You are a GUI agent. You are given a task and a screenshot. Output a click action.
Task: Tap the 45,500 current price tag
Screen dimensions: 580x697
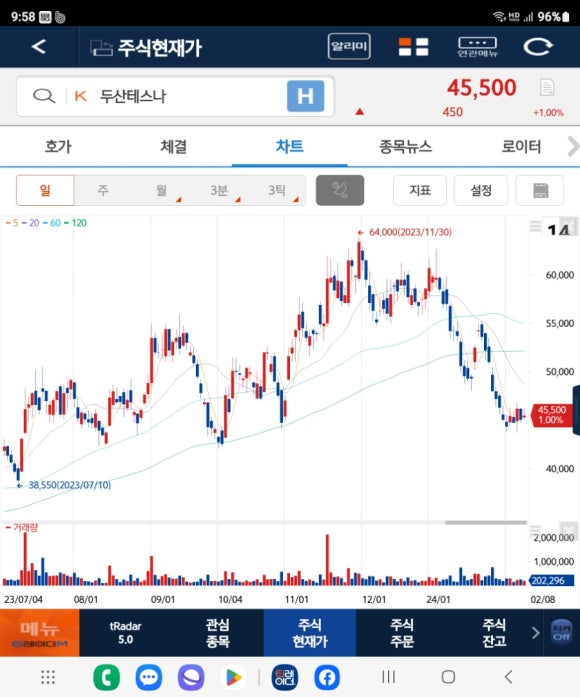[x=551, y=415]
